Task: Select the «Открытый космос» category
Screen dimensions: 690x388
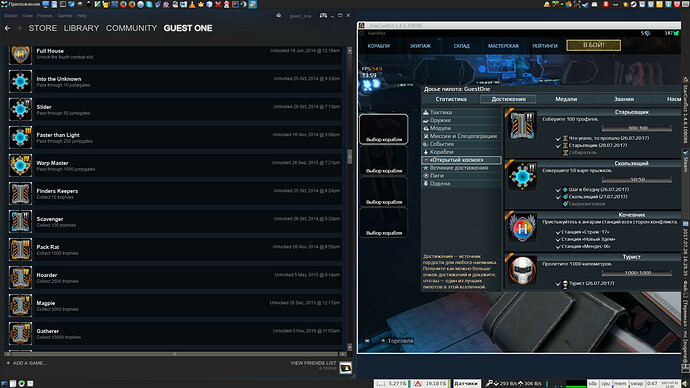Action: coord(461,160)
